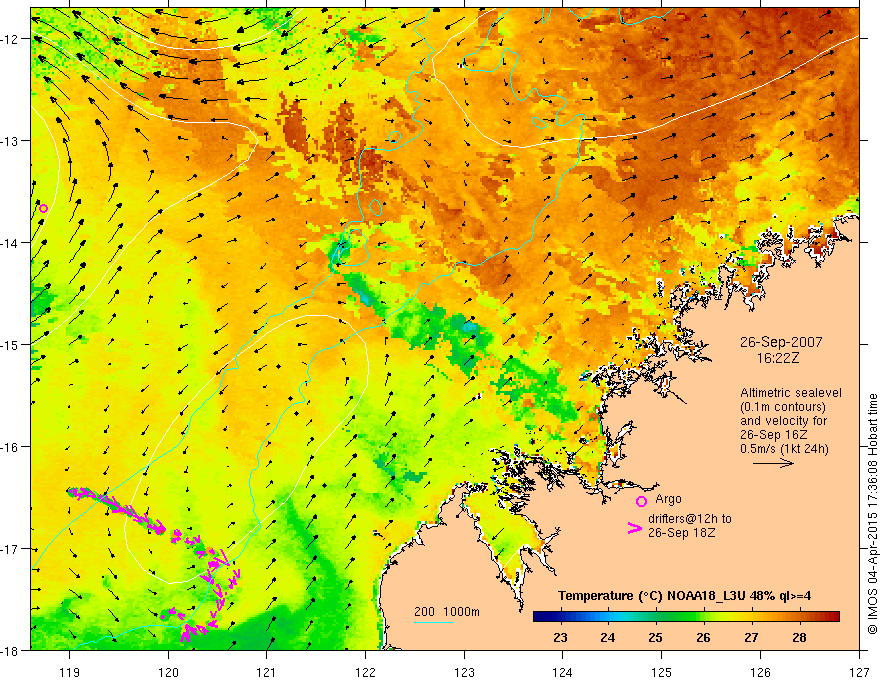Click the -17 latitude axis label

pos(11,549)
